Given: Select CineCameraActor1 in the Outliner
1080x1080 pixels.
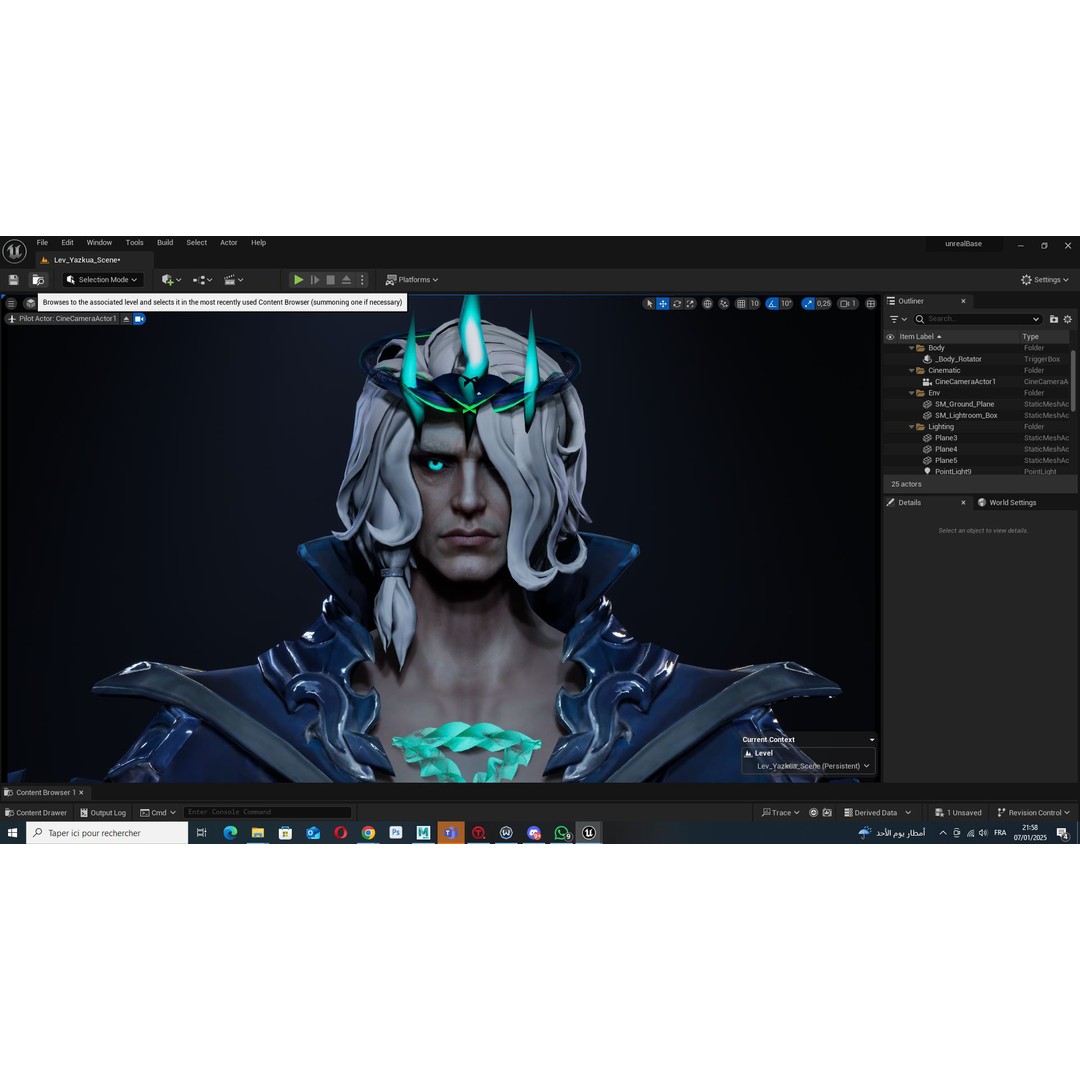Looking at the screenshot, I should [964, 382].
